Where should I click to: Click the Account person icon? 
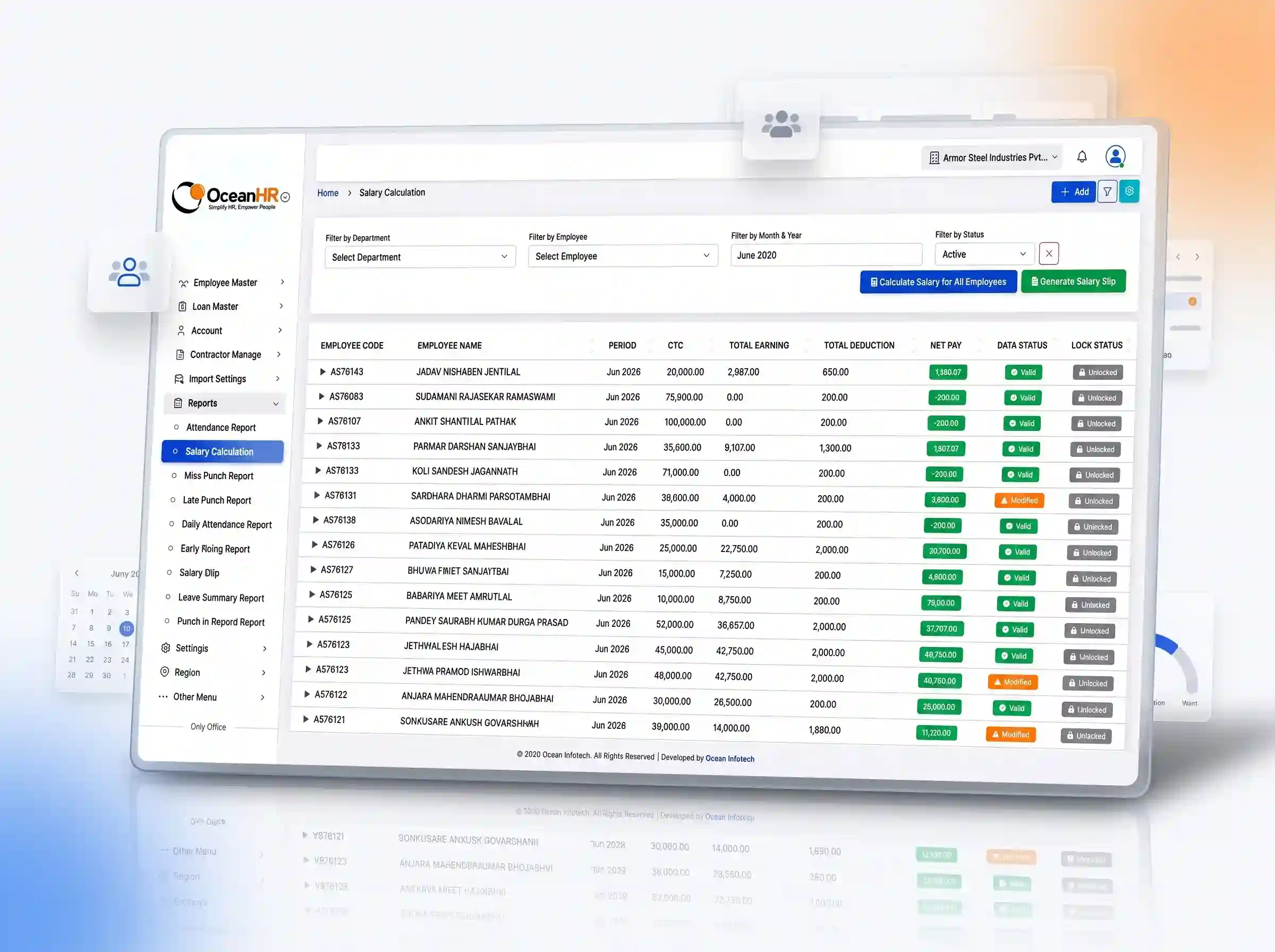coord(181,331)
